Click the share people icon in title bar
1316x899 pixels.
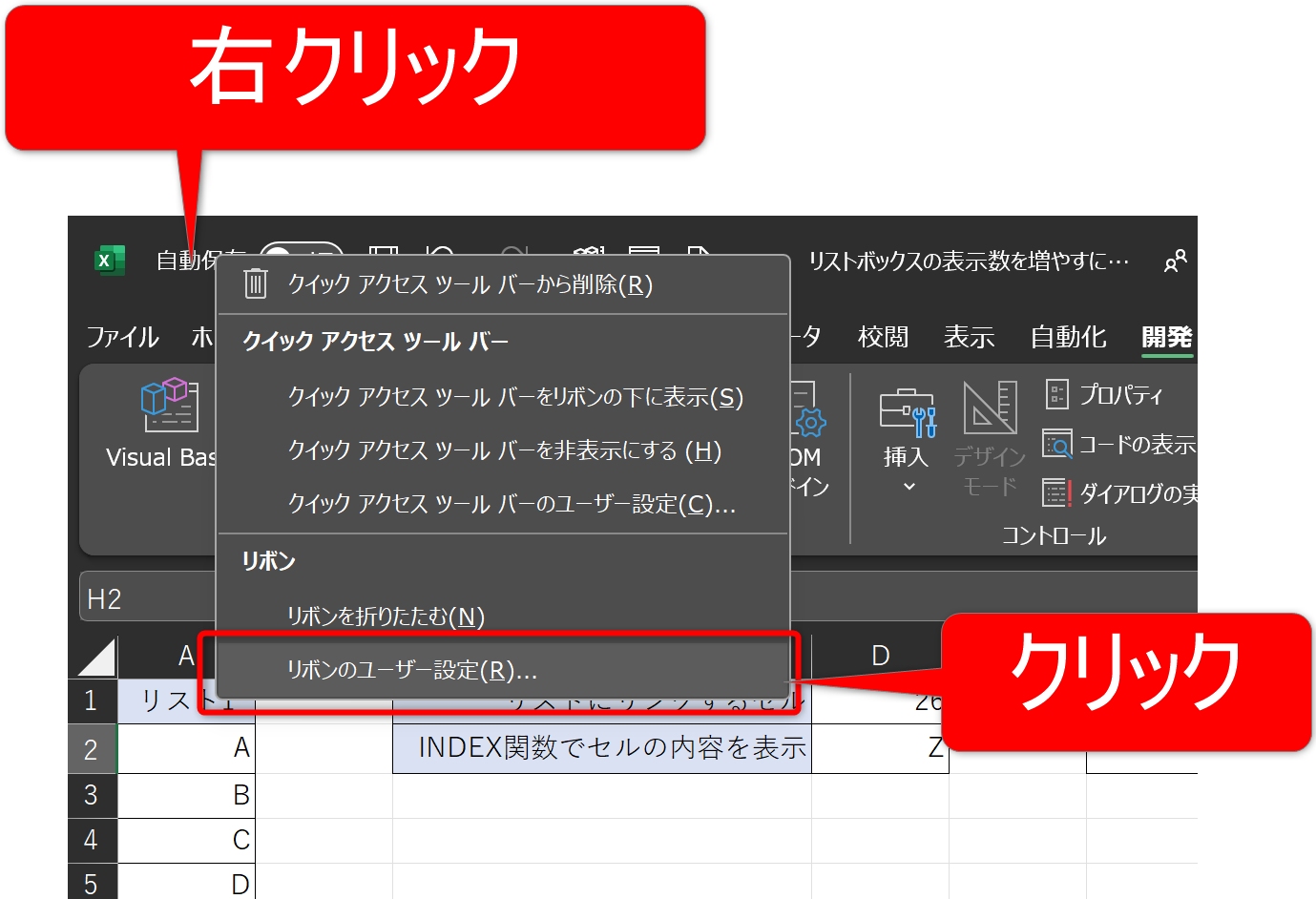pyautogui.click(x=1175, y=261)
